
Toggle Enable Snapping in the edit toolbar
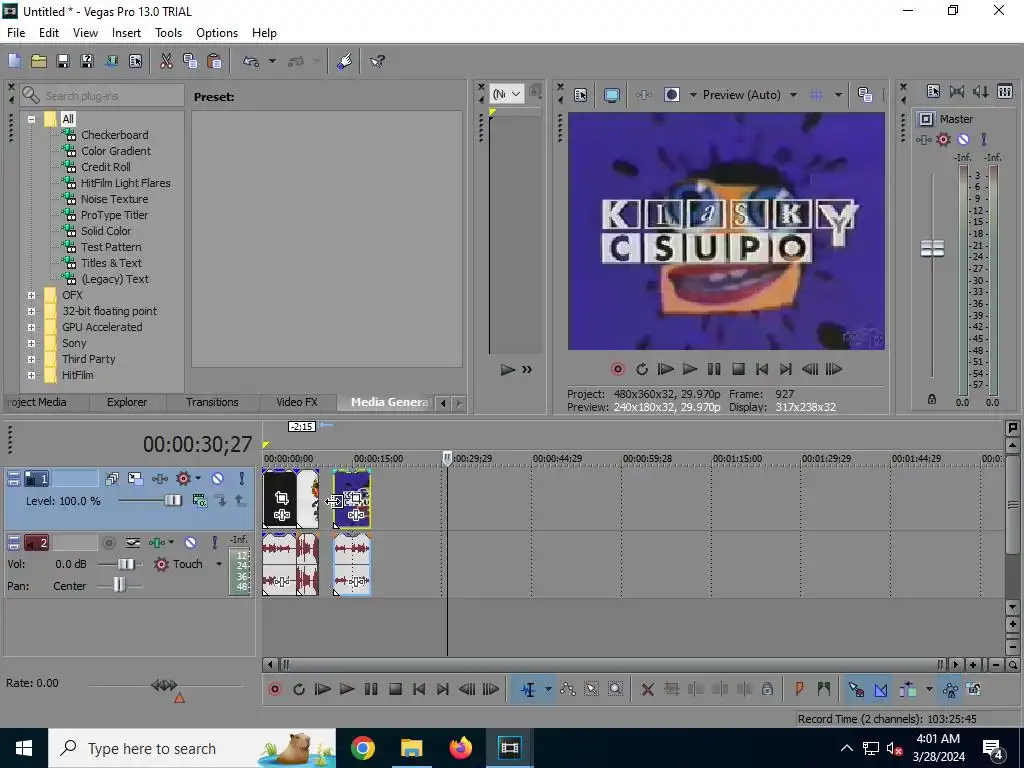click(856, 689)
